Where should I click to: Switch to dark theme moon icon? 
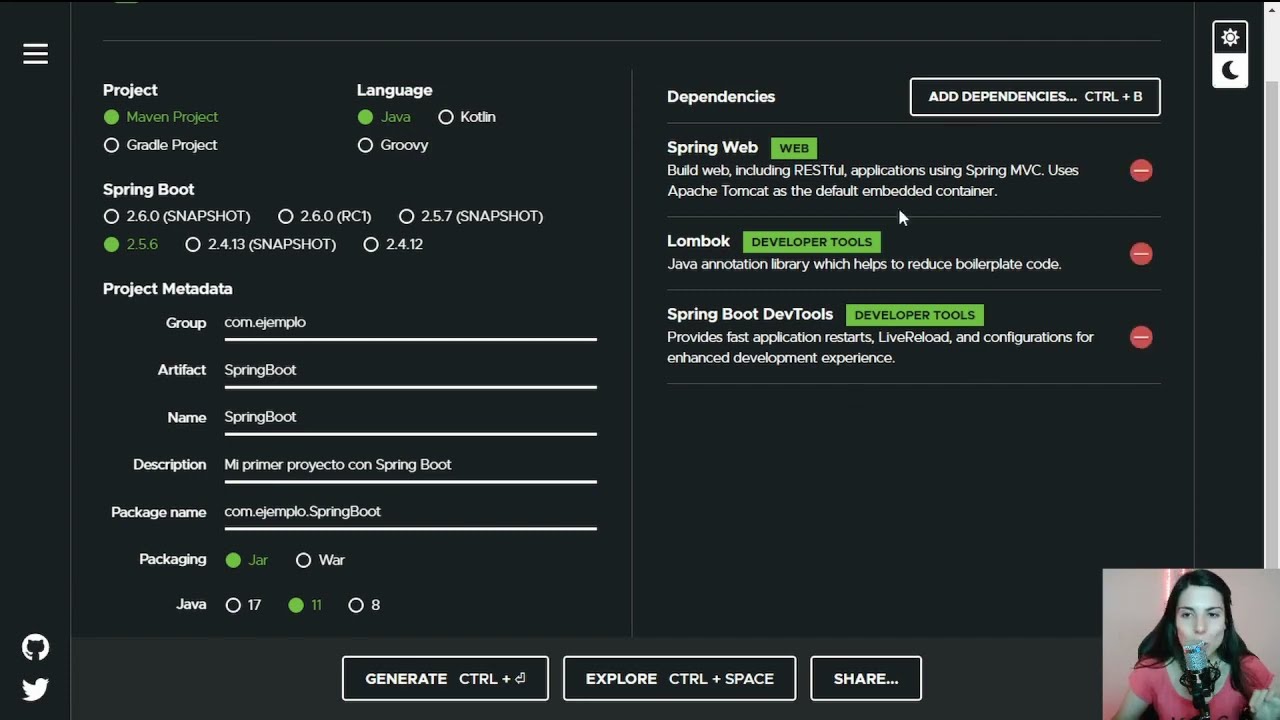tap(1230, 71)
